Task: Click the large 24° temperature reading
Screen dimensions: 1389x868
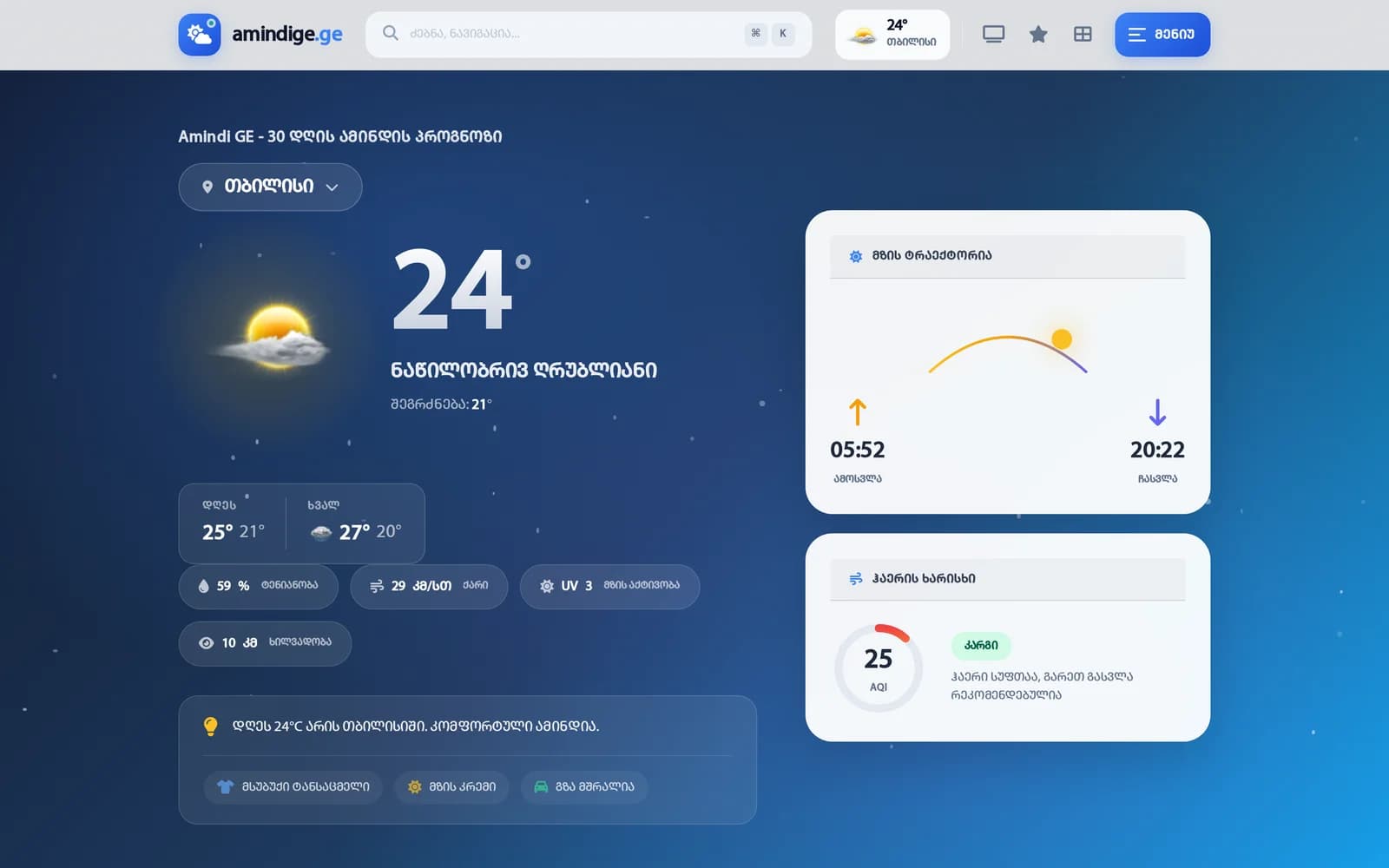Action: [461, 289]
